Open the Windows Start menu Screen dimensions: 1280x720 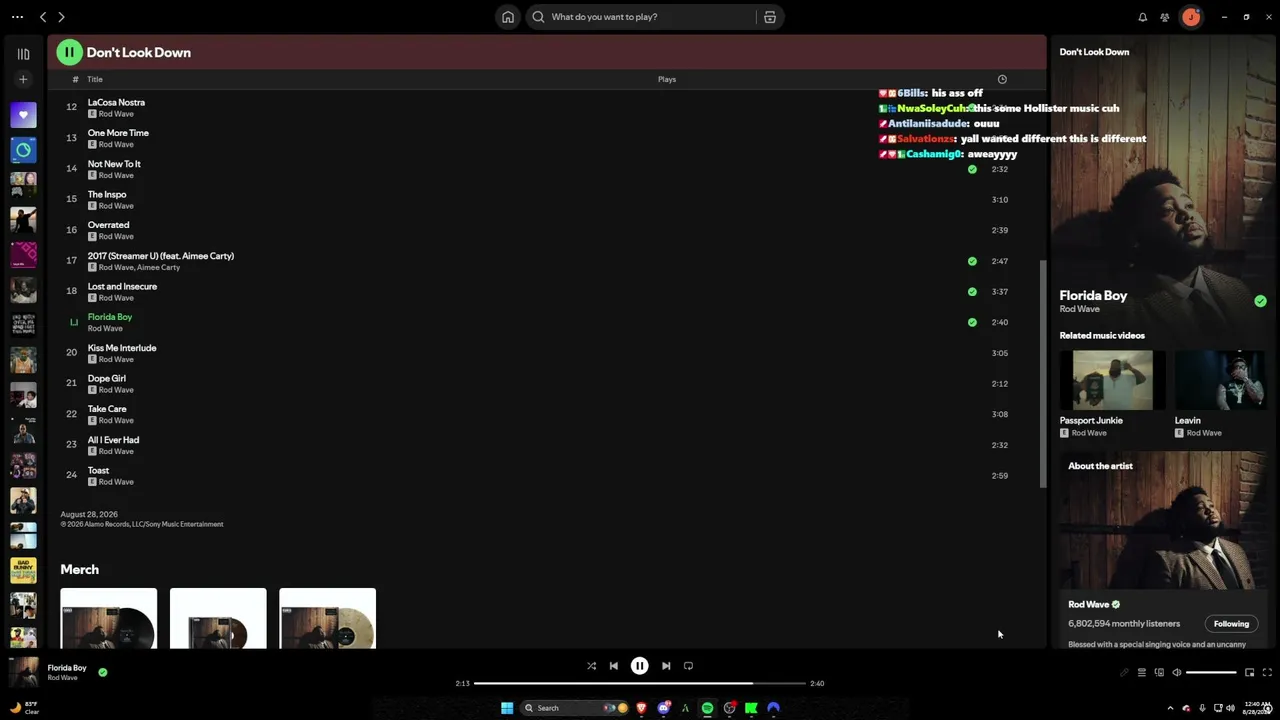(507, 708)
